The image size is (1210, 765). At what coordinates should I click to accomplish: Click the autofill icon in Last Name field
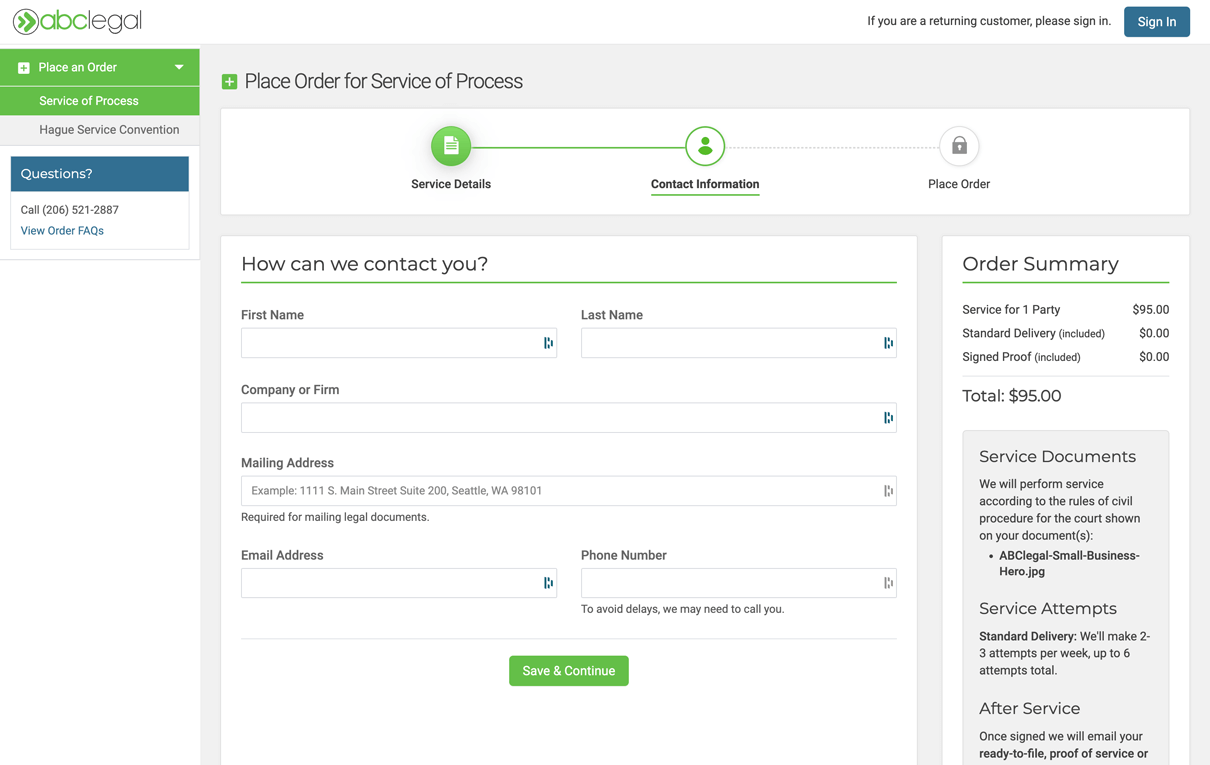point(888,343)
